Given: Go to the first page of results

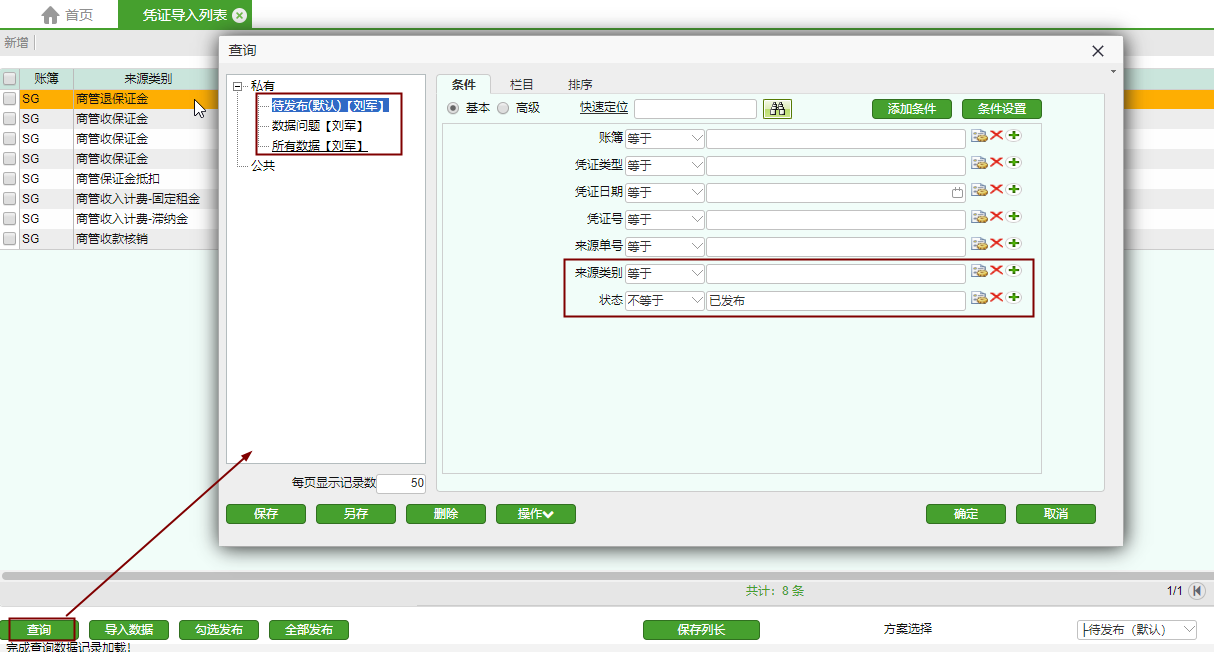Looking at the screenshot, I should click(1197, 591).
